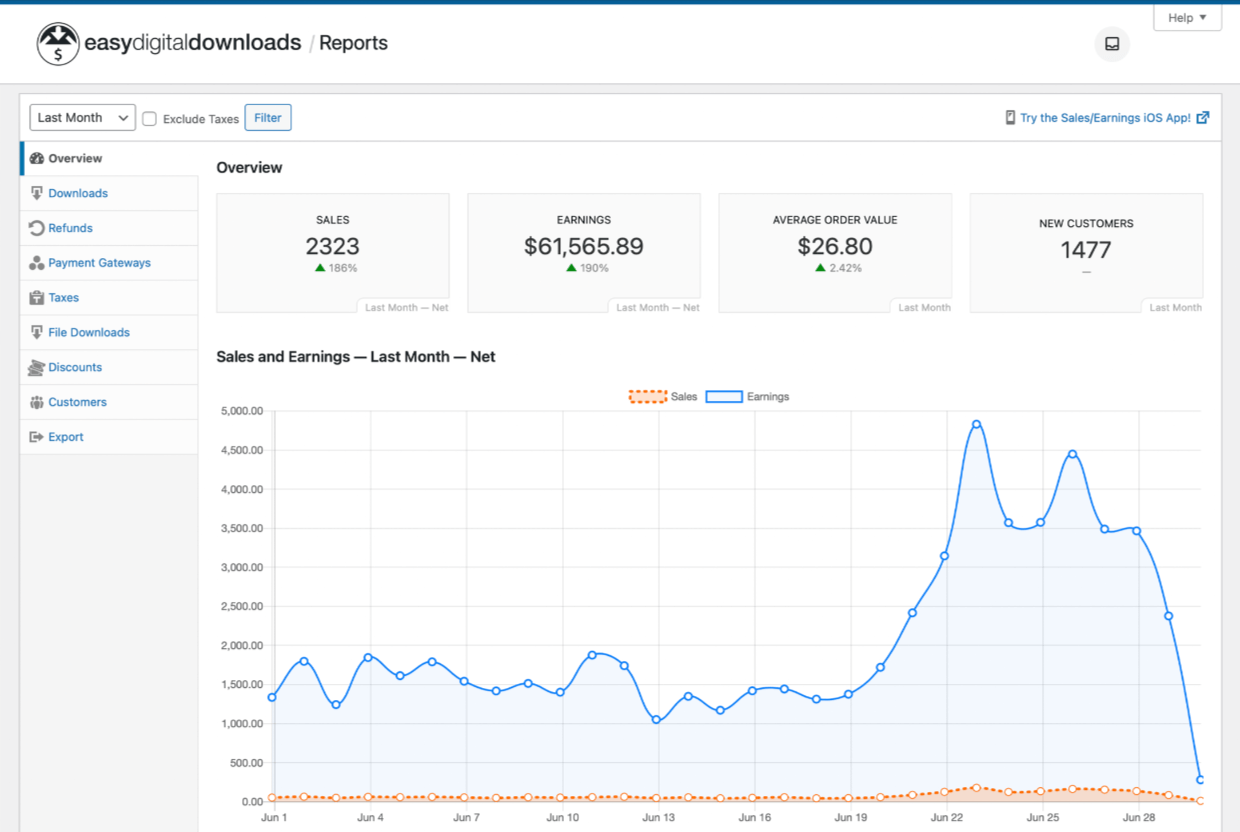Viewport: 1240px width, 832px height.
Task: Select the Customers icon in the report list
Action: click(36, 402)
